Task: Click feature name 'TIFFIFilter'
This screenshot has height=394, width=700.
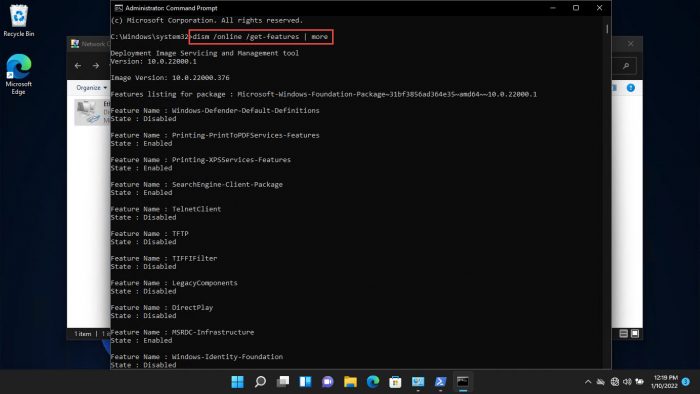Action: click(195, 258)
